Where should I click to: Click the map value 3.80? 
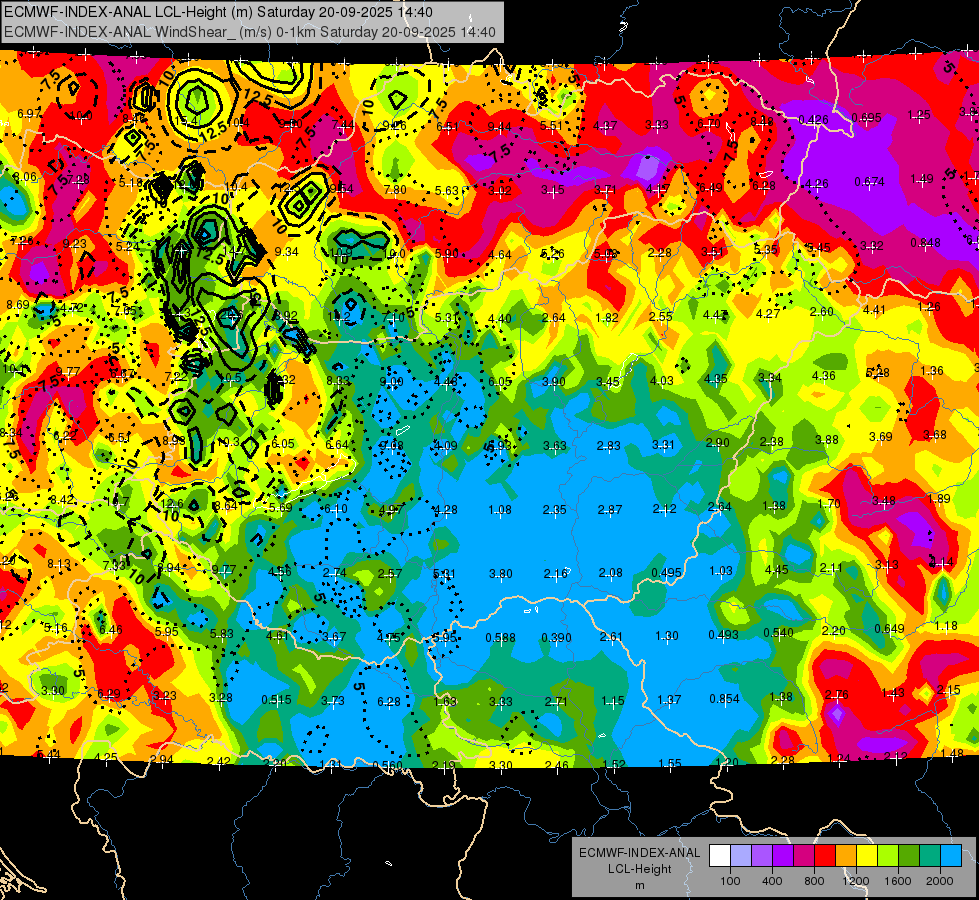pyautogui.click(x=501, y=573)
